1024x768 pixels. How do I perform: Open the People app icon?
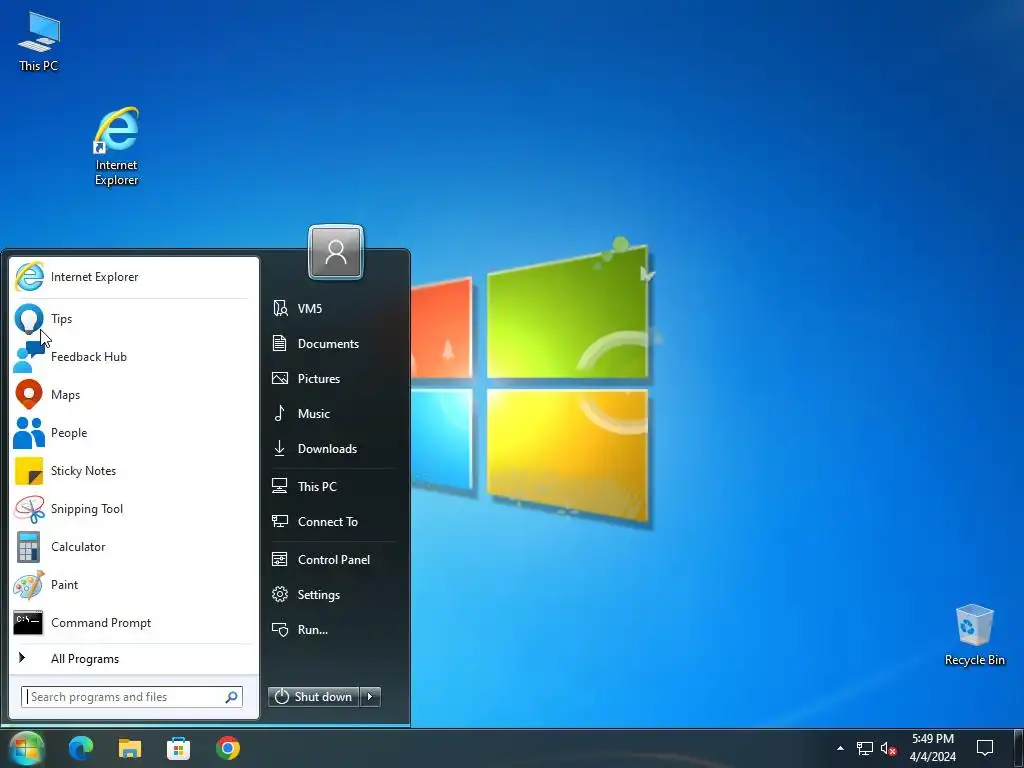[x=29, y=432]
